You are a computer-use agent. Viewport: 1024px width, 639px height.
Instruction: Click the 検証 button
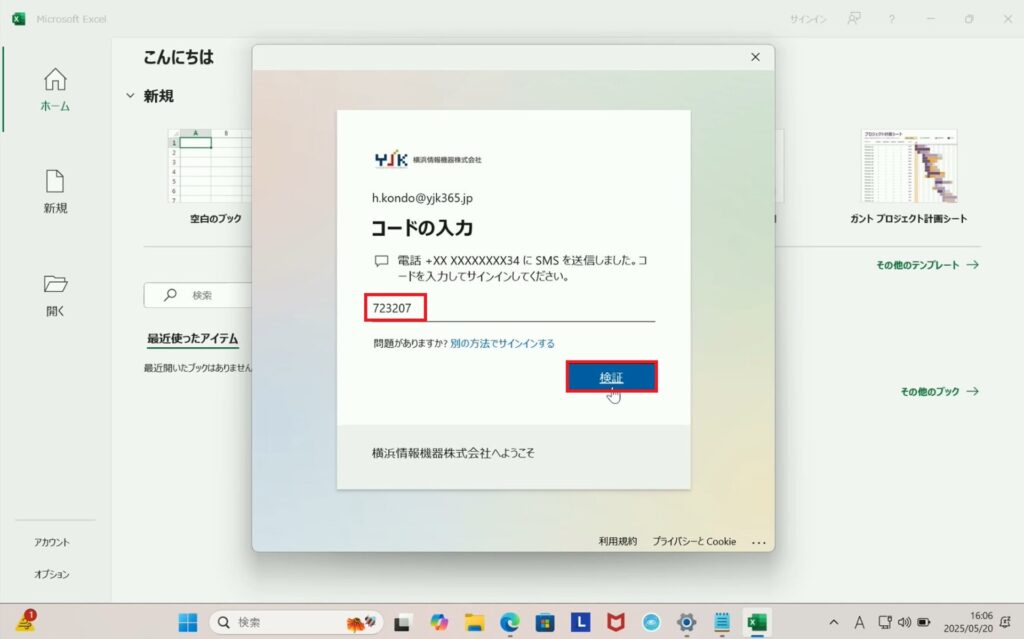(611, 377)
